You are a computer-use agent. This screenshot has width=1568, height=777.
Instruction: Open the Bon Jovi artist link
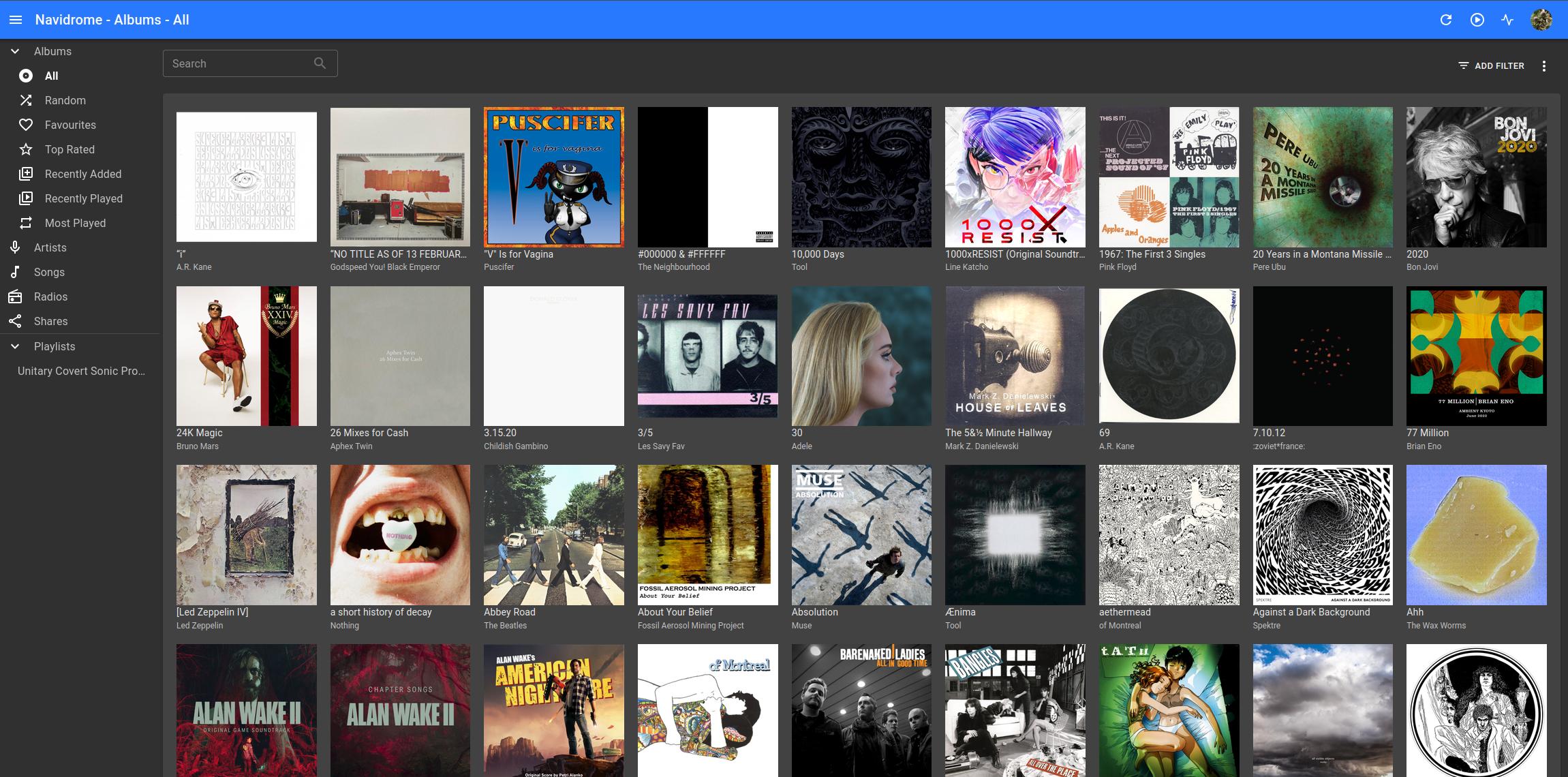pos(1422,267)
